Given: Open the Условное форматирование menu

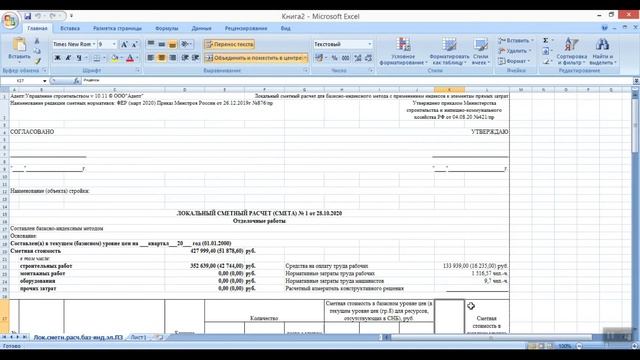Looking at the screenshot, I should tap(403, 51).
